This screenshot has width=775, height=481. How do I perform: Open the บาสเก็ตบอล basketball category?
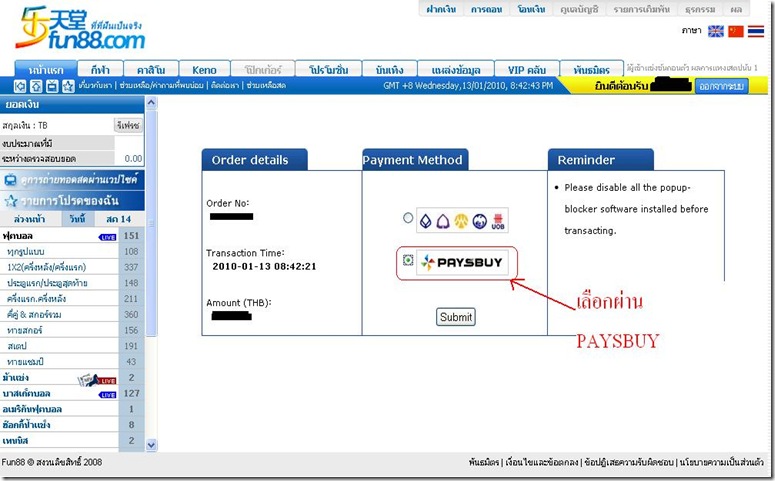click(27, 394)
